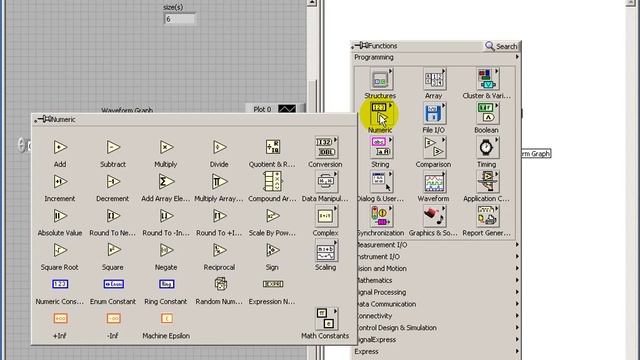Place Machine Epsilon constant
The image size is (640, 360).
coord(166,318)
